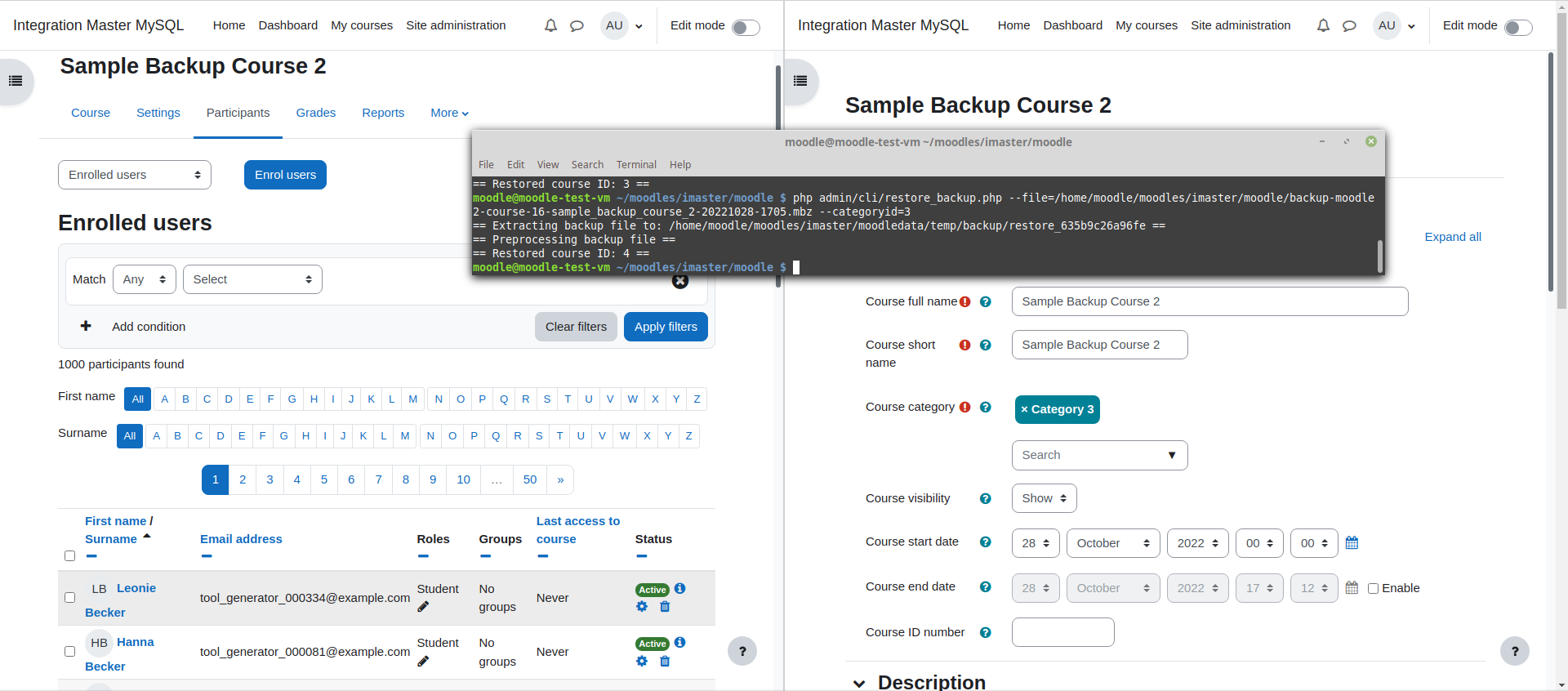Open Match Any dropdown
Image resolution: width=1568 pixels, height=691 pixels.
pyautogui.click(x=145, y=279)
